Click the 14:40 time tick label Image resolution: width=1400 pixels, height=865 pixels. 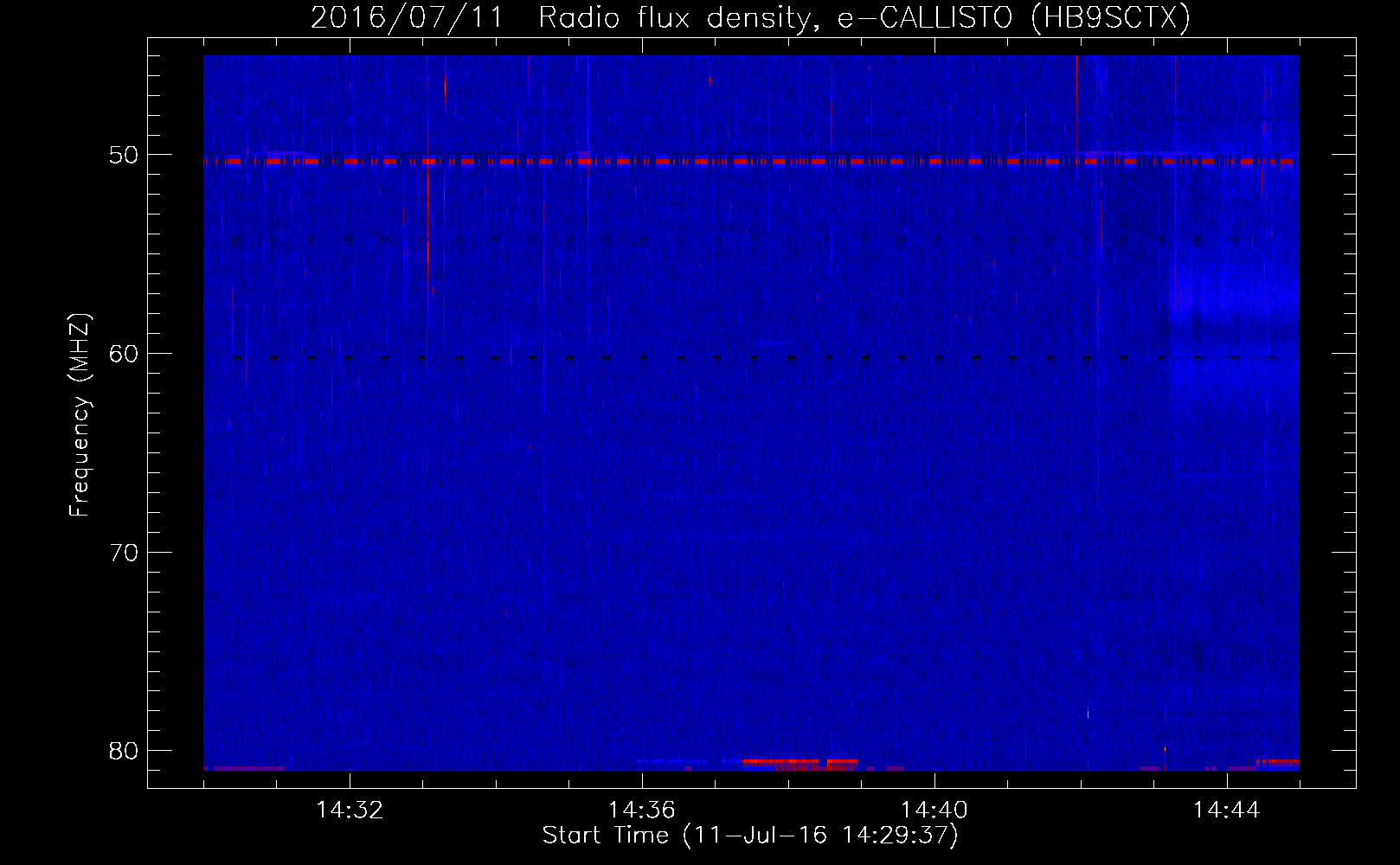pos(934,811)
